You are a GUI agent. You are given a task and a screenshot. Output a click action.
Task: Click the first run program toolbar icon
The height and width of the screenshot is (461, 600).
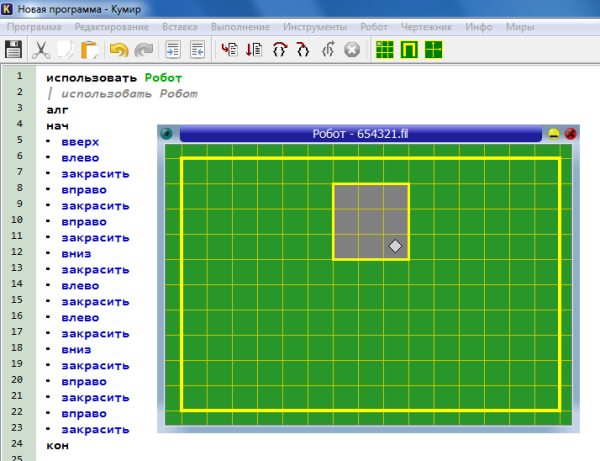coord(229,49)
